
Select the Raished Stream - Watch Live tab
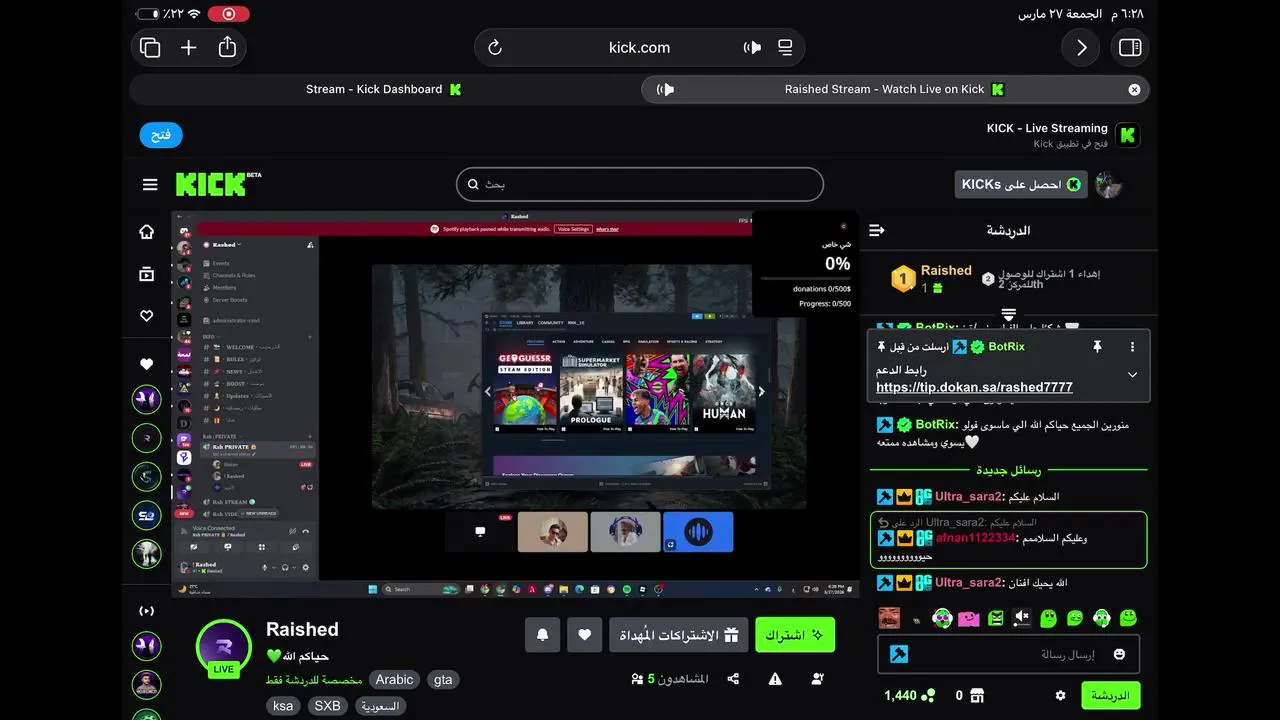[894, 89]
